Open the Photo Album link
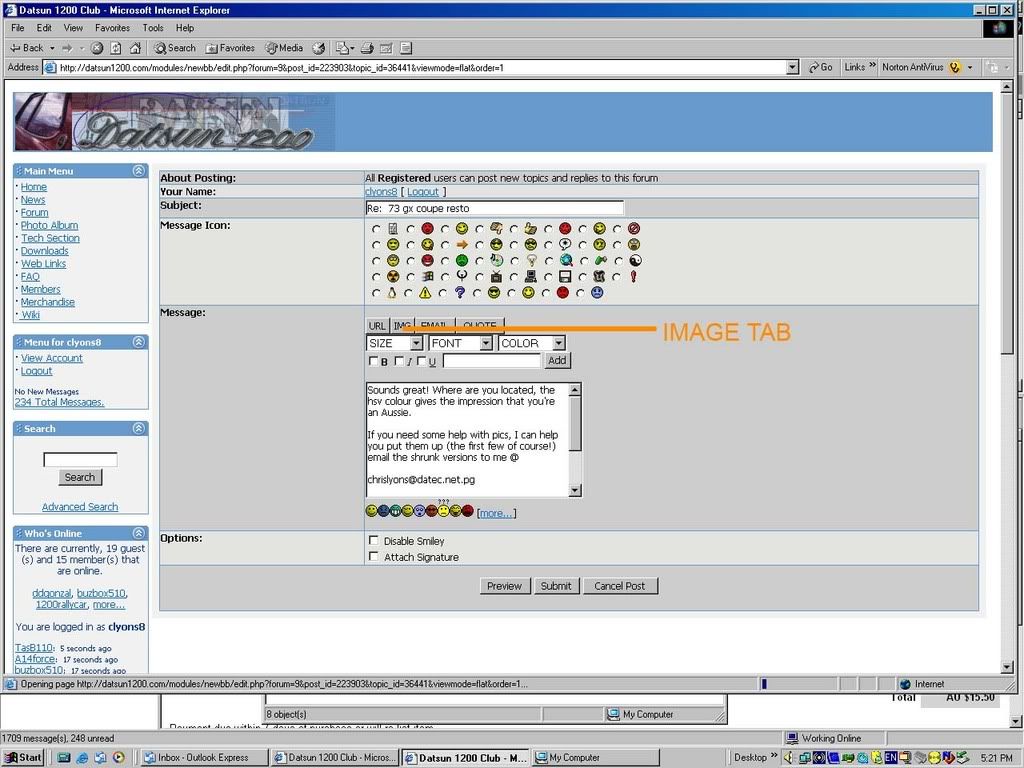The width and height of the screenshot is (1024, 768). (49, 225)
